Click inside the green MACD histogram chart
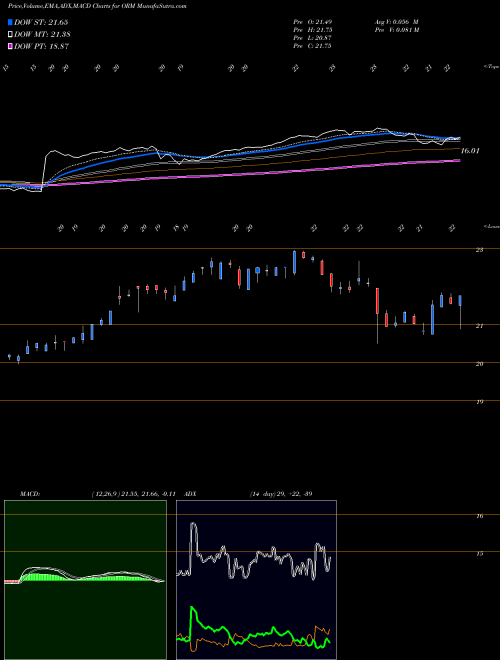The image size is (500, 660). click(85, 580)
